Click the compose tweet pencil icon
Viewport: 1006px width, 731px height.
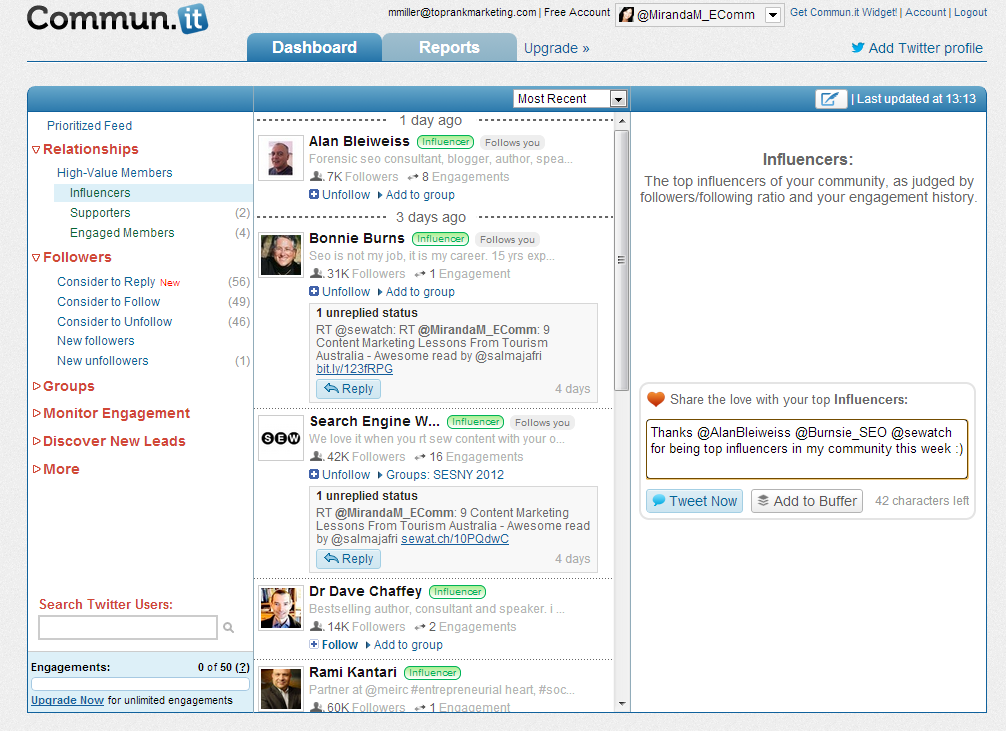pyautogui.click(x=830, y=99)
